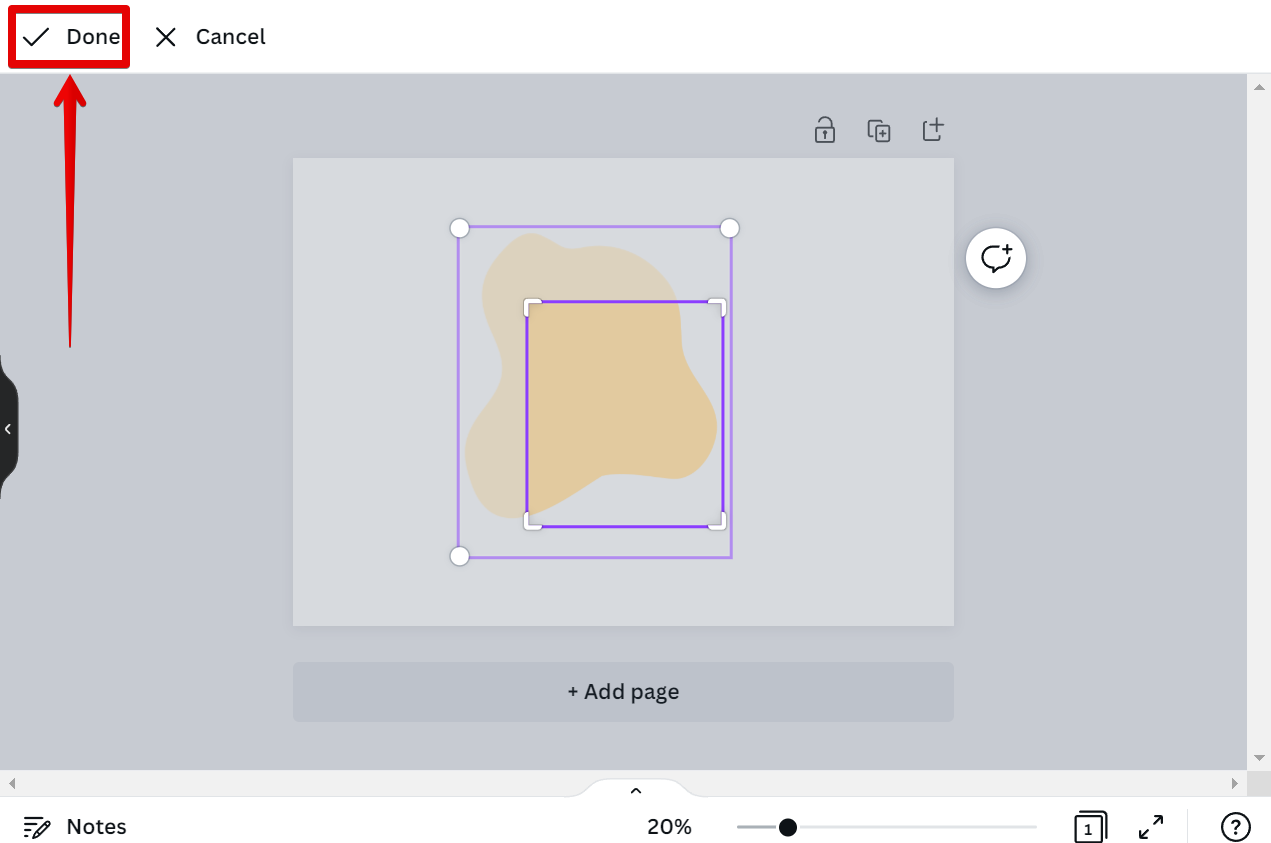Click the lock page icon
Screen dimensions: 1271x843
824,130
